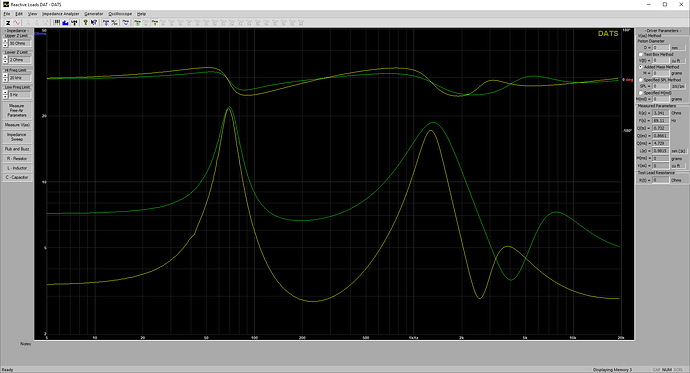The height and width of the screenshot is (373, 690).
Task: Click the blue chart toolbar icon
Action: [x=65, y=22]
